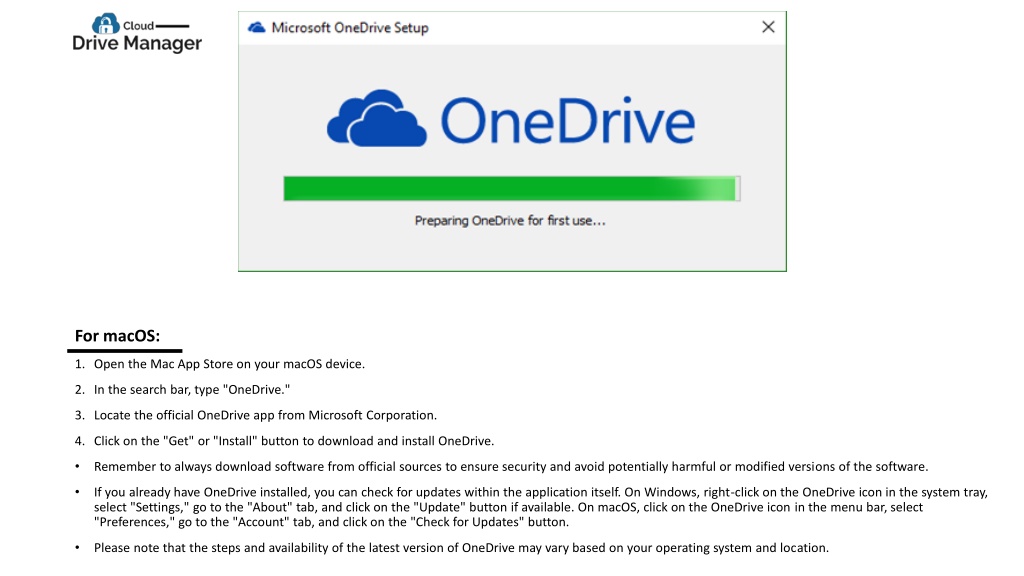The image size is (1024, 576).
Task: Click step "Locate the official OneDrive app"
Action: (x=265, y=415)
